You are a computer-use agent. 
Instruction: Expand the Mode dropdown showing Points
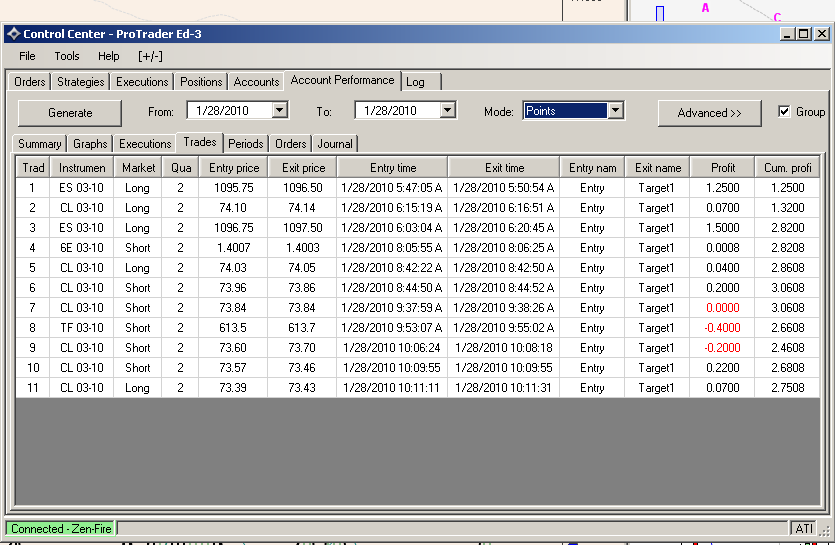[x=616, y=111]
